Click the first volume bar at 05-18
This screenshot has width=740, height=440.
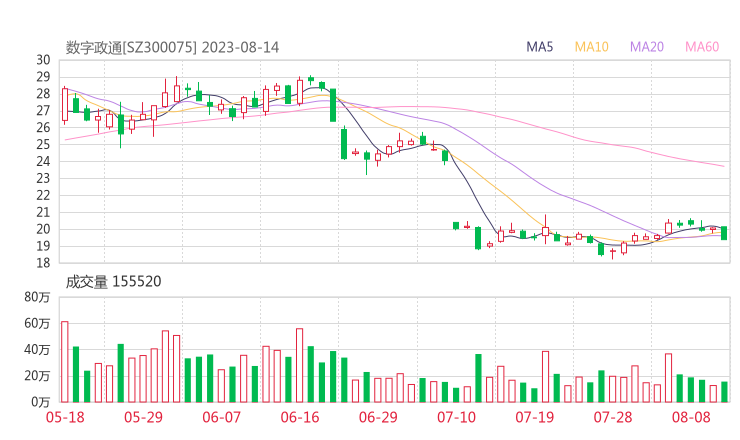click(x=65, y=362)
